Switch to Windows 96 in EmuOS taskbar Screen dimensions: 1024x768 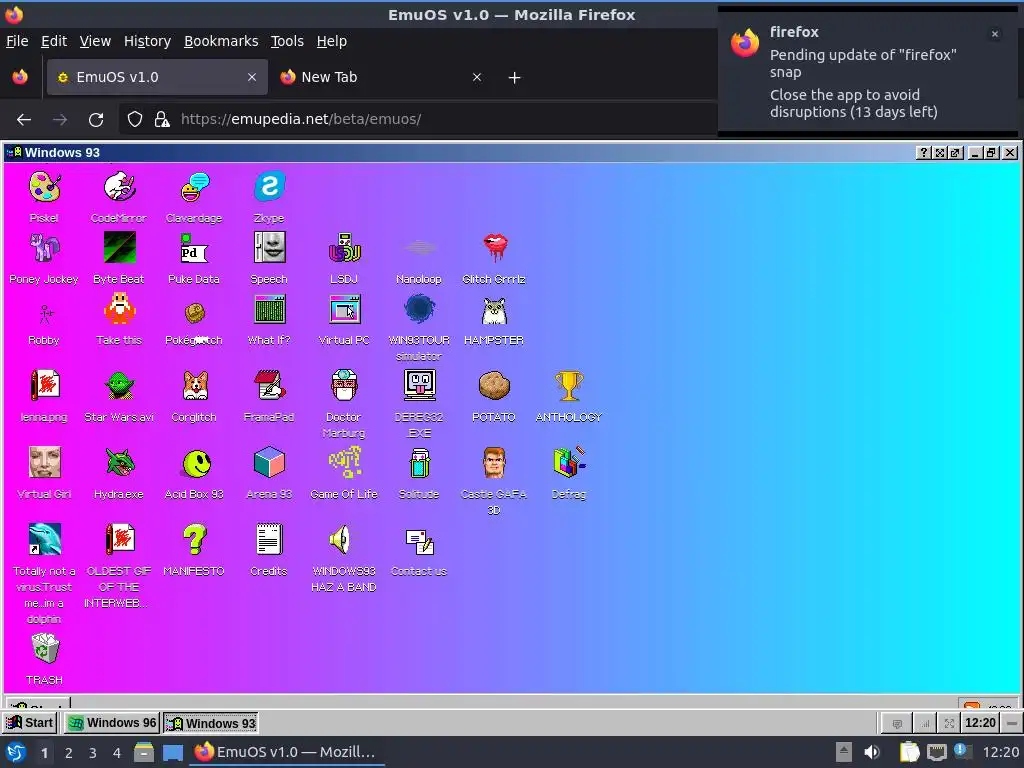pos(112,722)
